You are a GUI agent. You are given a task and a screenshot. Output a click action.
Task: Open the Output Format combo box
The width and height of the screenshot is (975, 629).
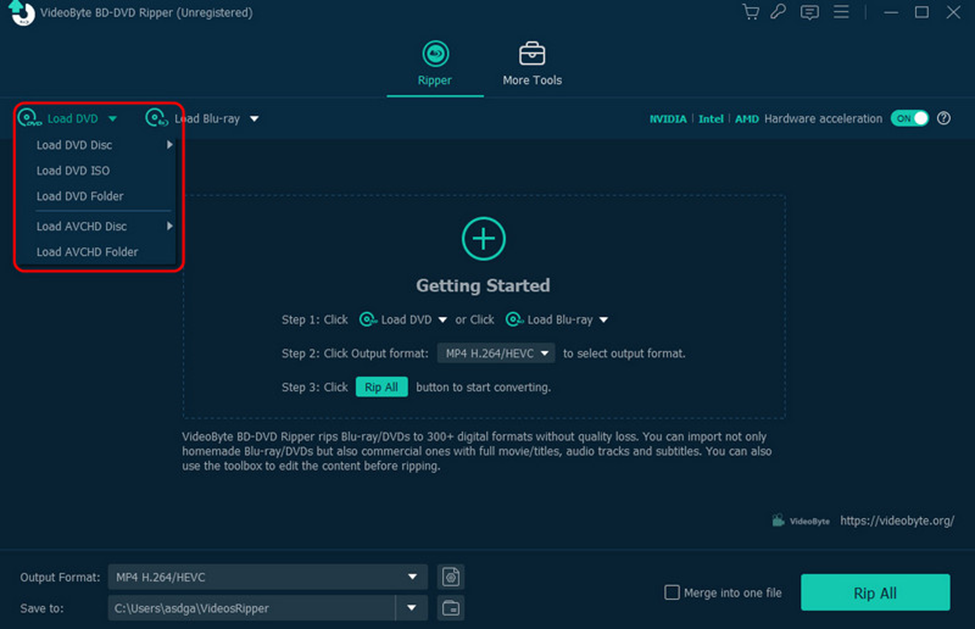(267, 577)
